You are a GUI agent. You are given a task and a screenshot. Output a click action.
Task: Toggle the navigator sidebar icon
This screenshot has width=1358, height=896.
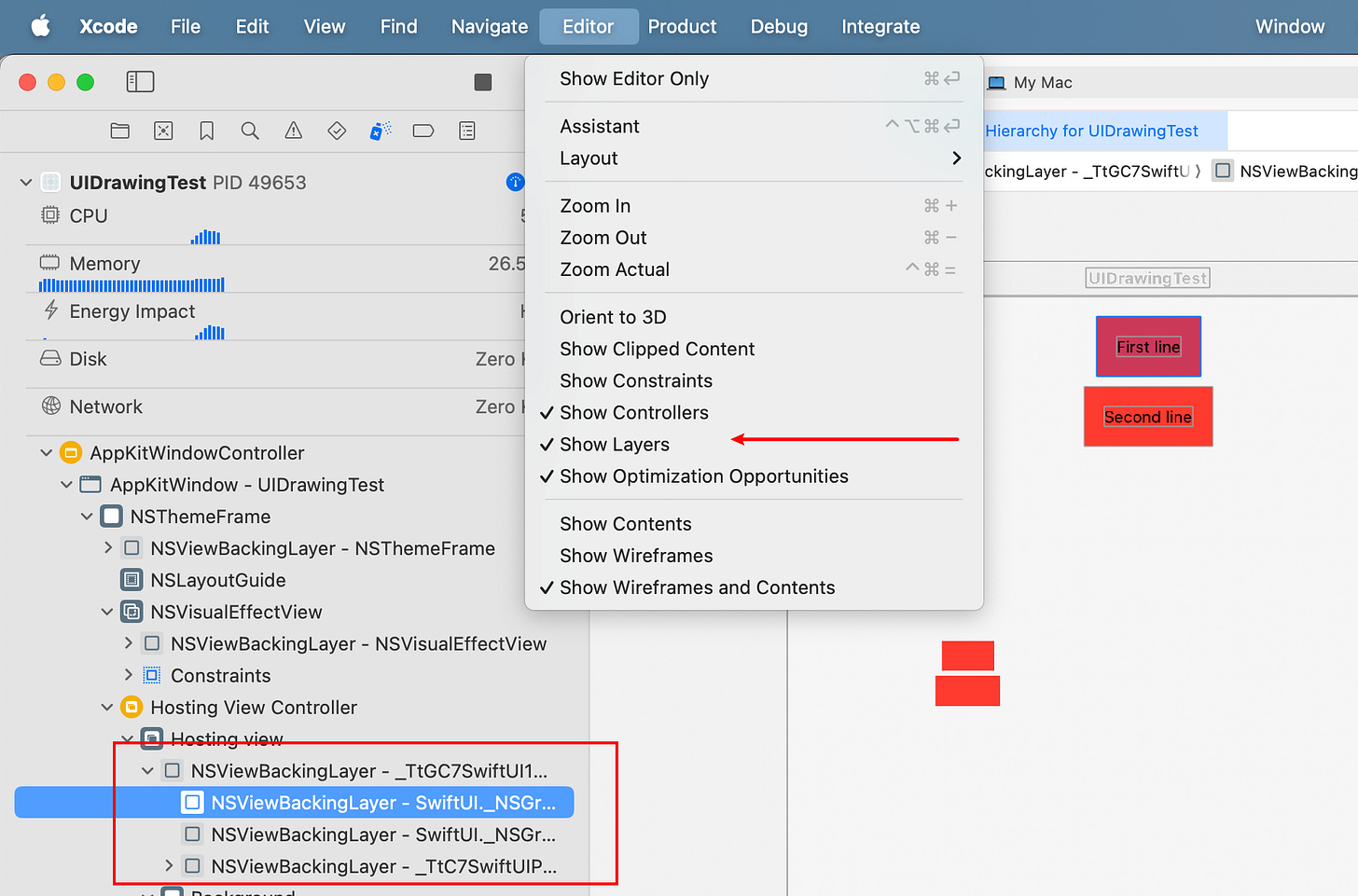click(x=140, y=82)
